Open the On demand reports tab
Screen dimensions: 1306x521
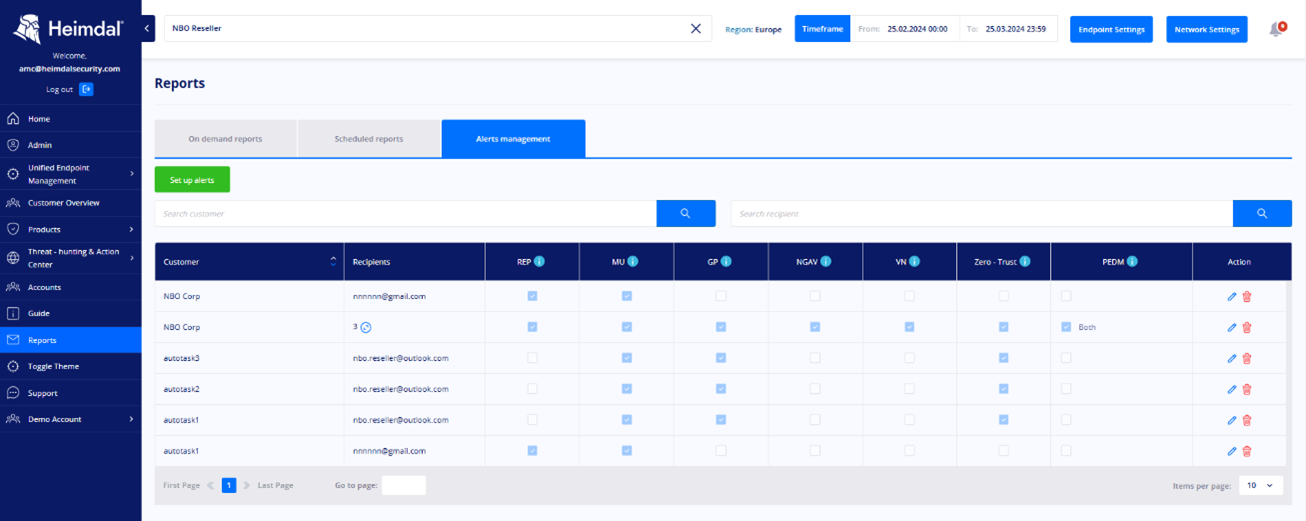click(225, 139)
